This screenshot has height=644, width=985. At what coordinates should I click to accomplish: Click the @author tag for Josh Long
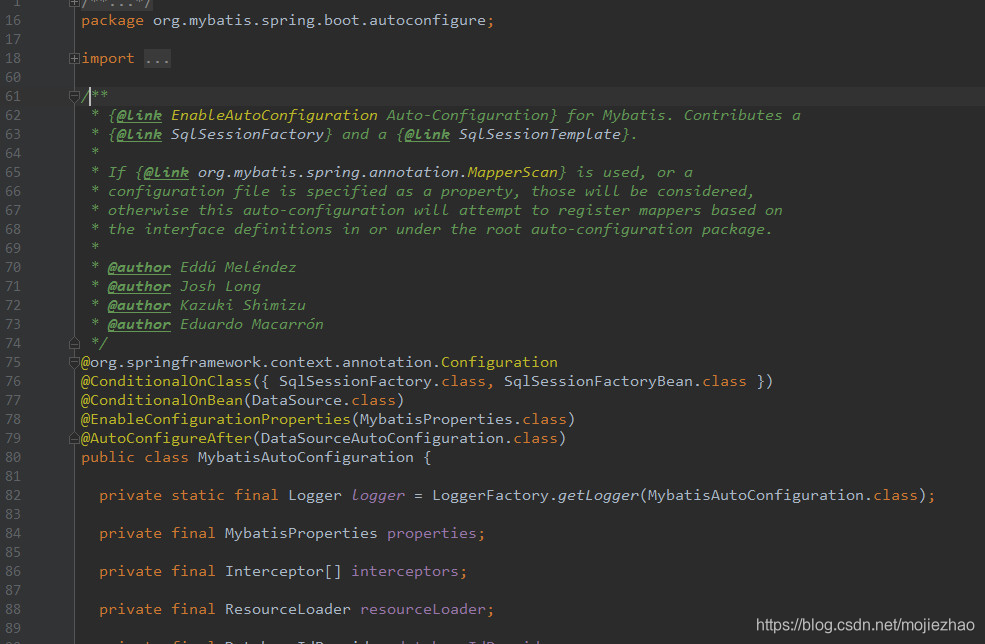pos(139,287)
